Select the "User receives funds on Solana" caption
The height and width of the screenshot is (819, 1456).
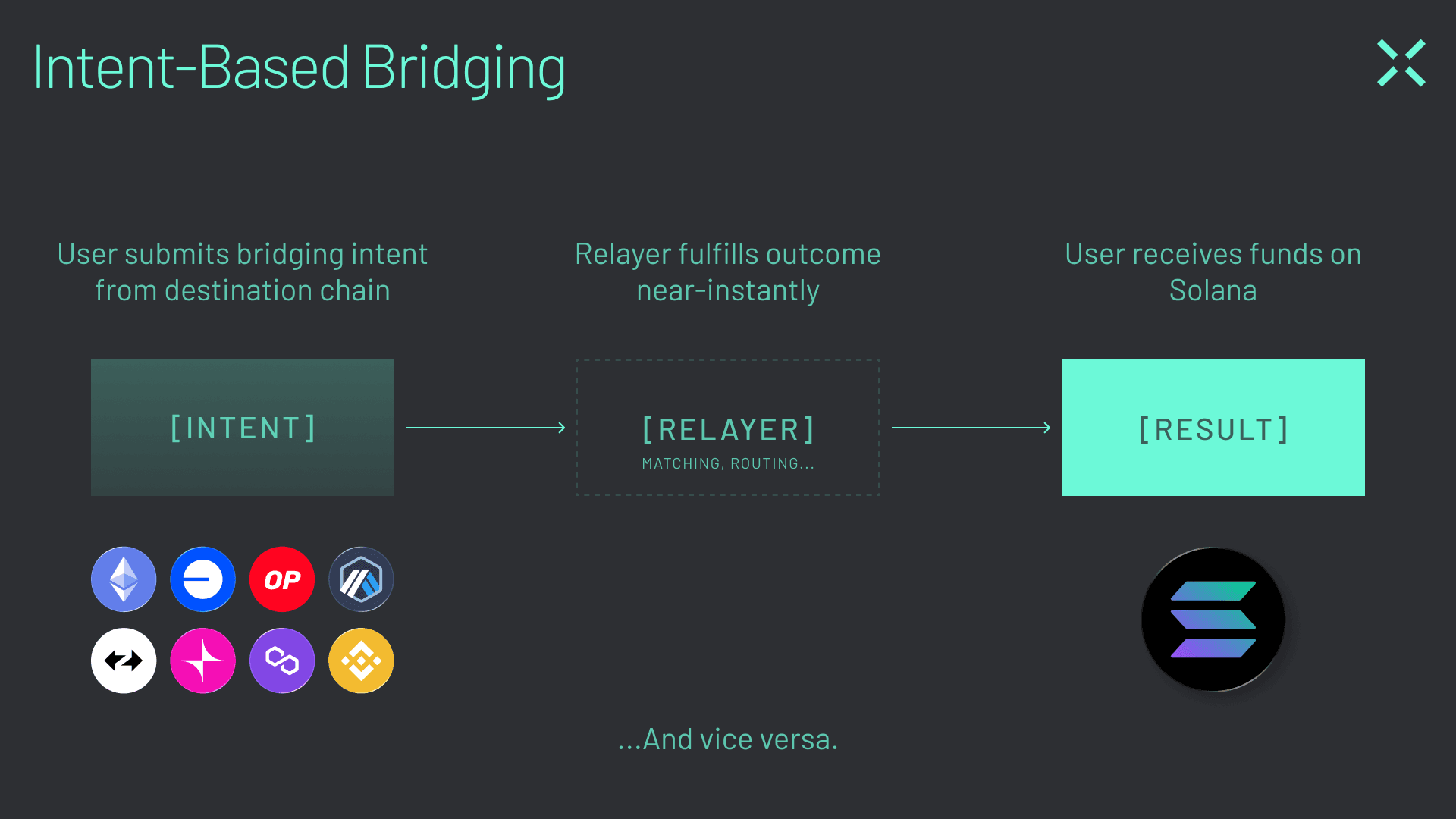click(1213, 271)
